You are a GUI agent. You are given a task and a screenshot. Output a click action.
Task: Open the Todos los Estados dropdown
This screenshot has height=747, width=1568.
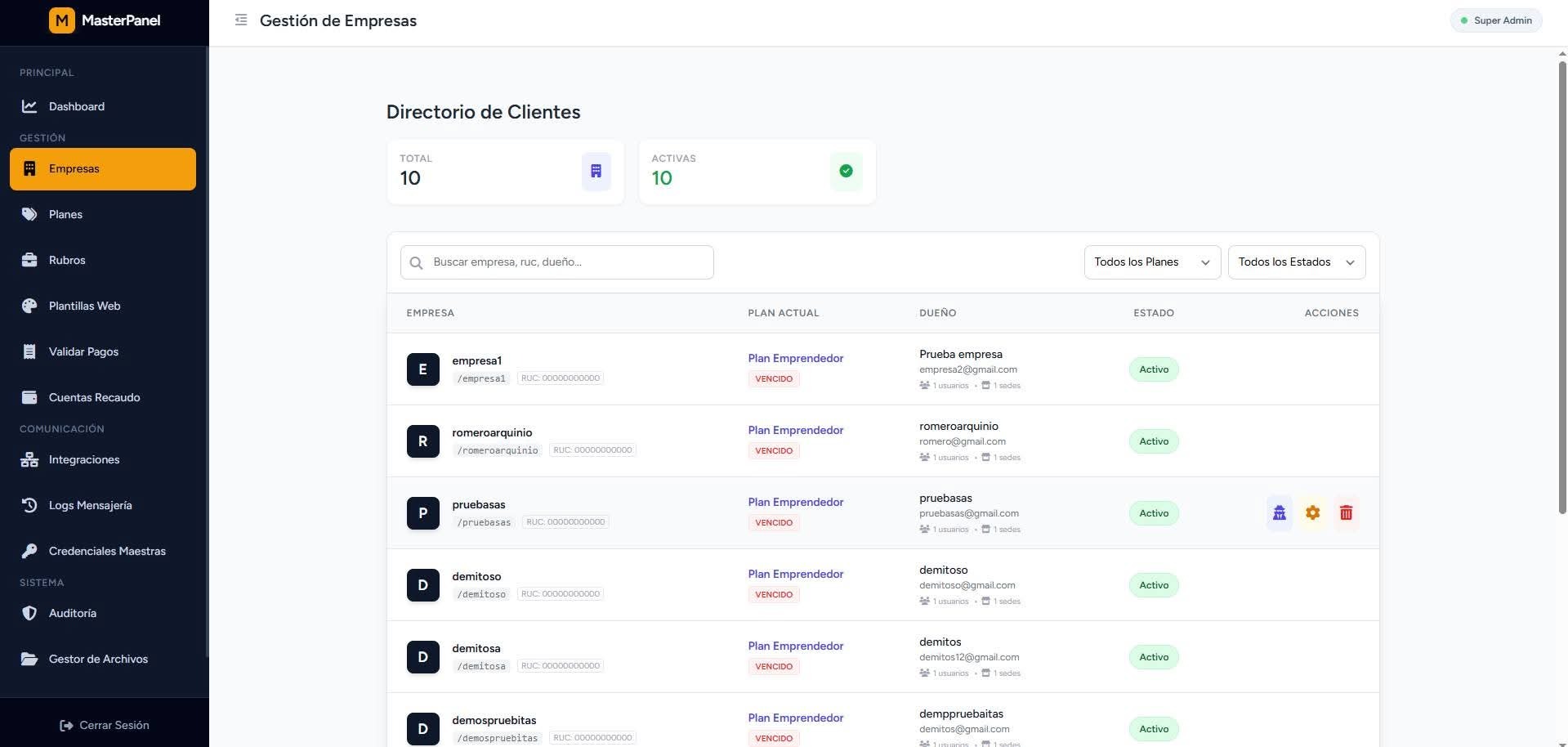tap(1296, 262)
